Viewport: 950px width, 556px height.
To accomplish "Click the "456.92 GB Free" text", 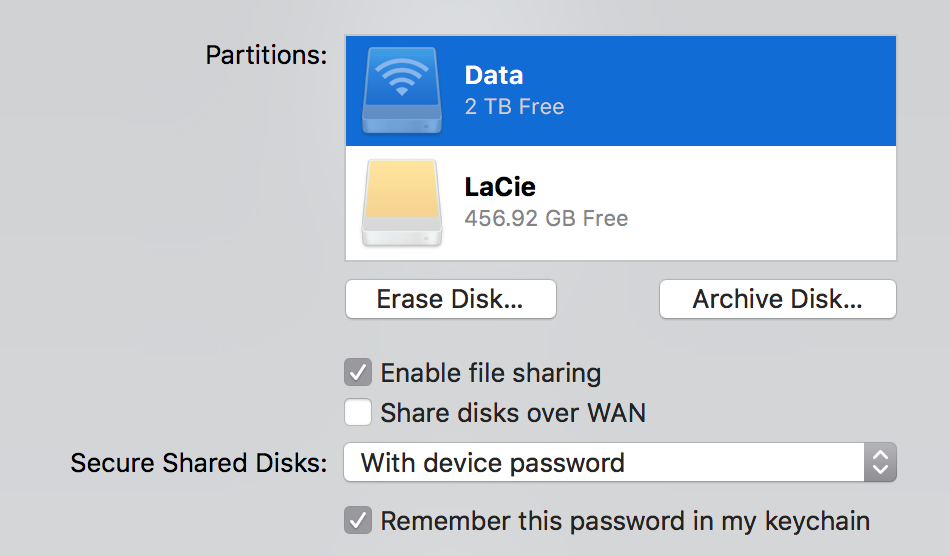I will click(x=546, y=218).
